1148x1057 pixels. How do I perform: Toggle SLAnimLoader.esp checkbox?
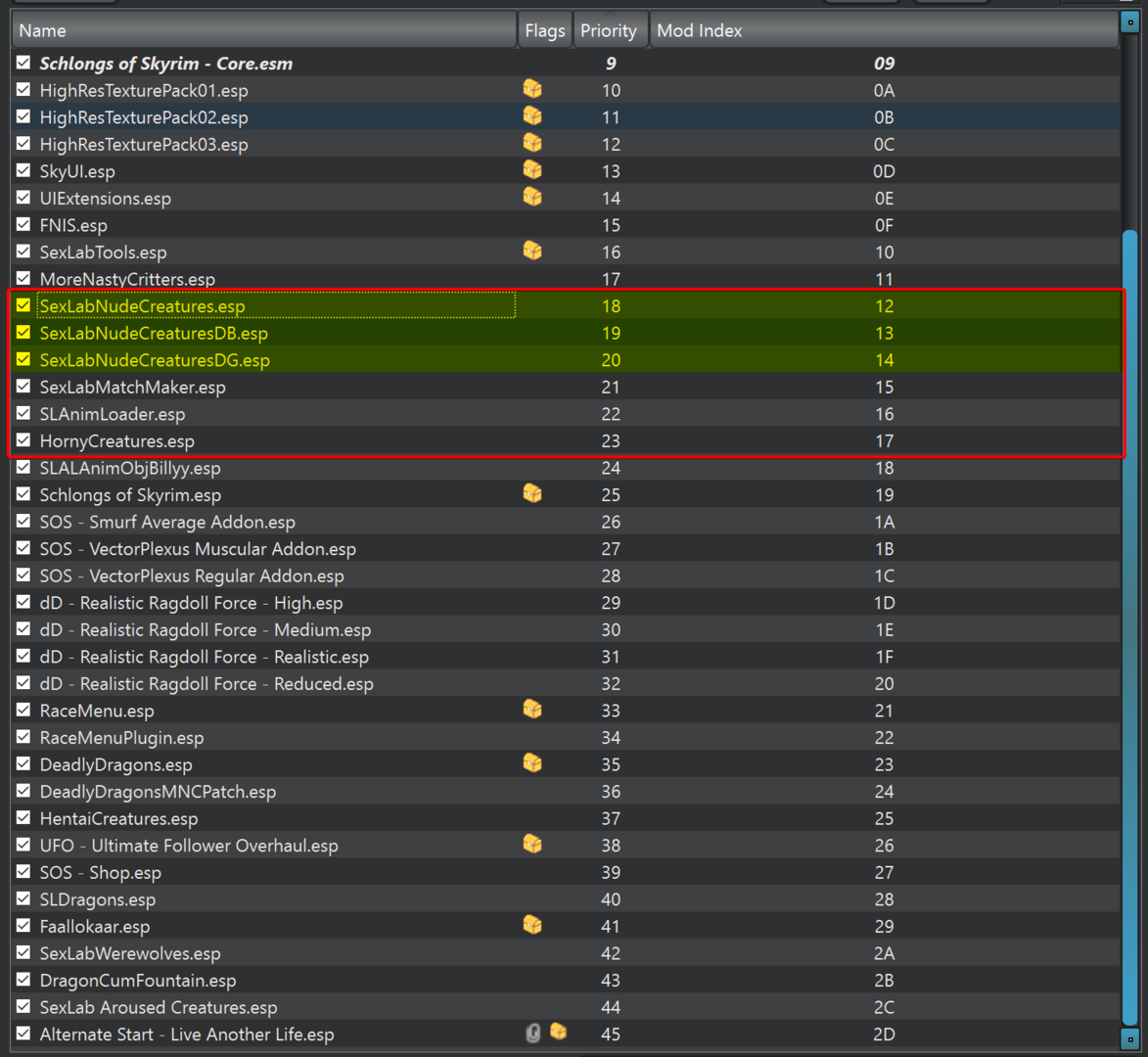coord(23,413)
